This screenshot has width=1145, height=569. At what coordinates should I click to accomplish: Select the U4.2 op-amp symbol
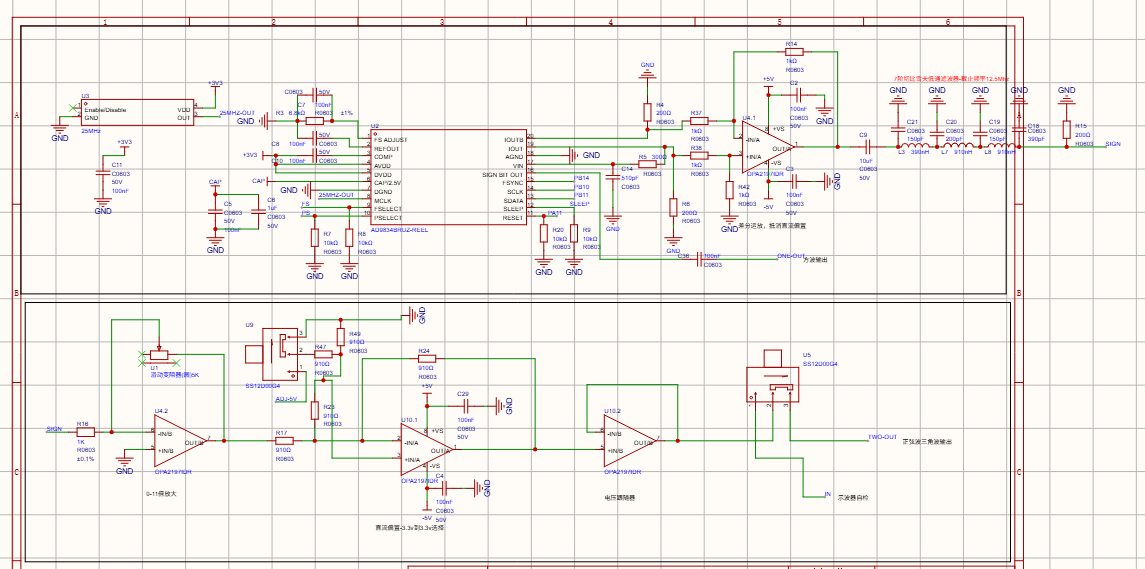[180, 441]
